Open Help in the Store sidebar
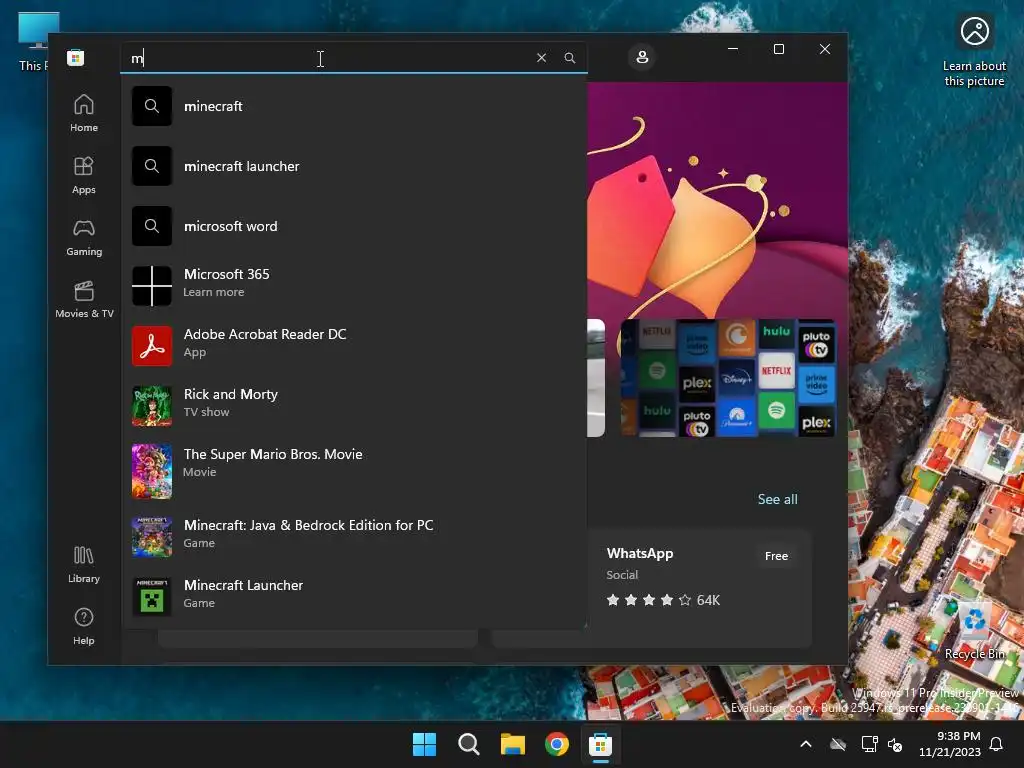Screen dimensions: 1024x768 coord(84,626)
